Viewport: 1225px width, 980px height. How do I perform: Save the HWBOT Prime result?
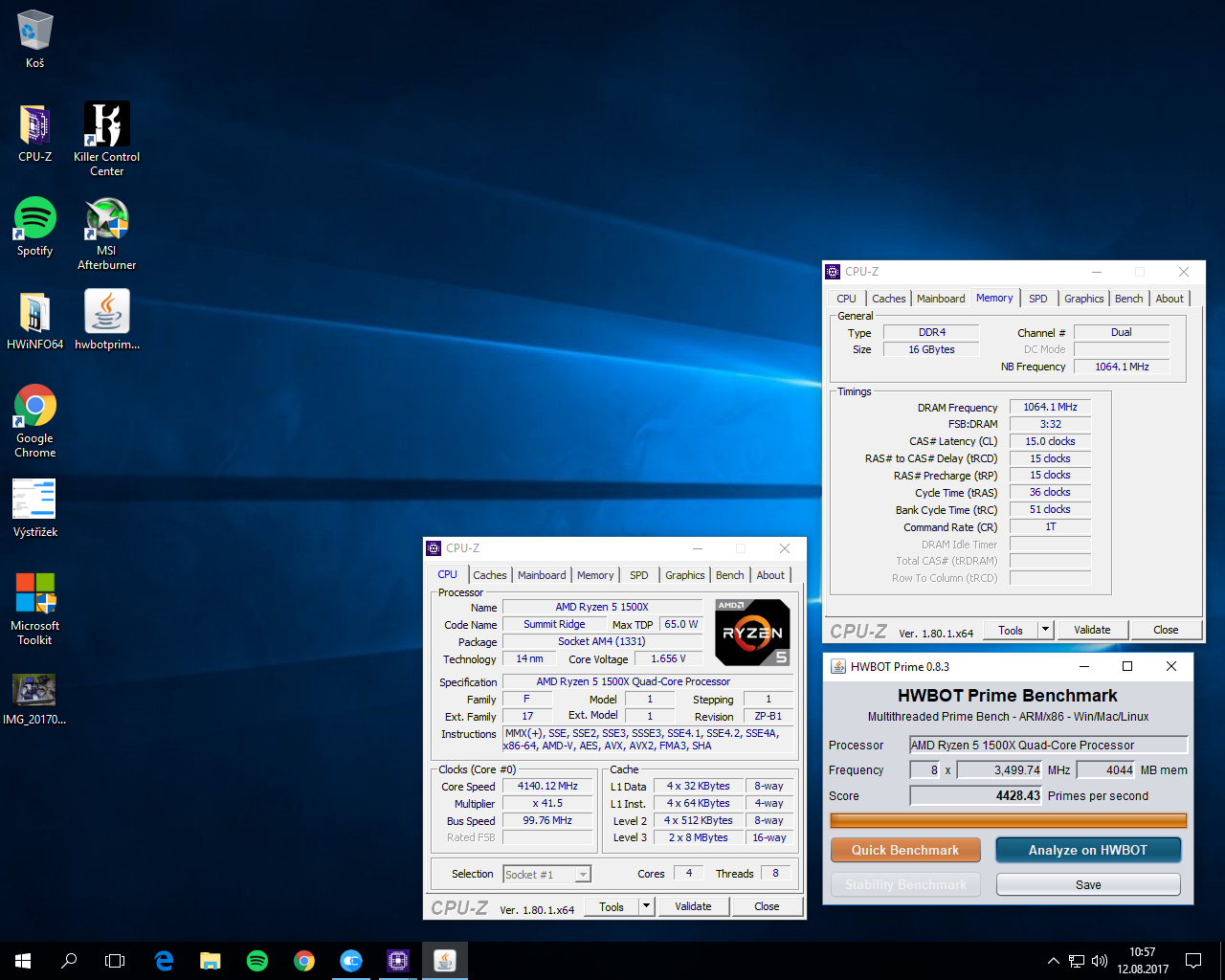pyautogui.click(x=1088, y=884)
